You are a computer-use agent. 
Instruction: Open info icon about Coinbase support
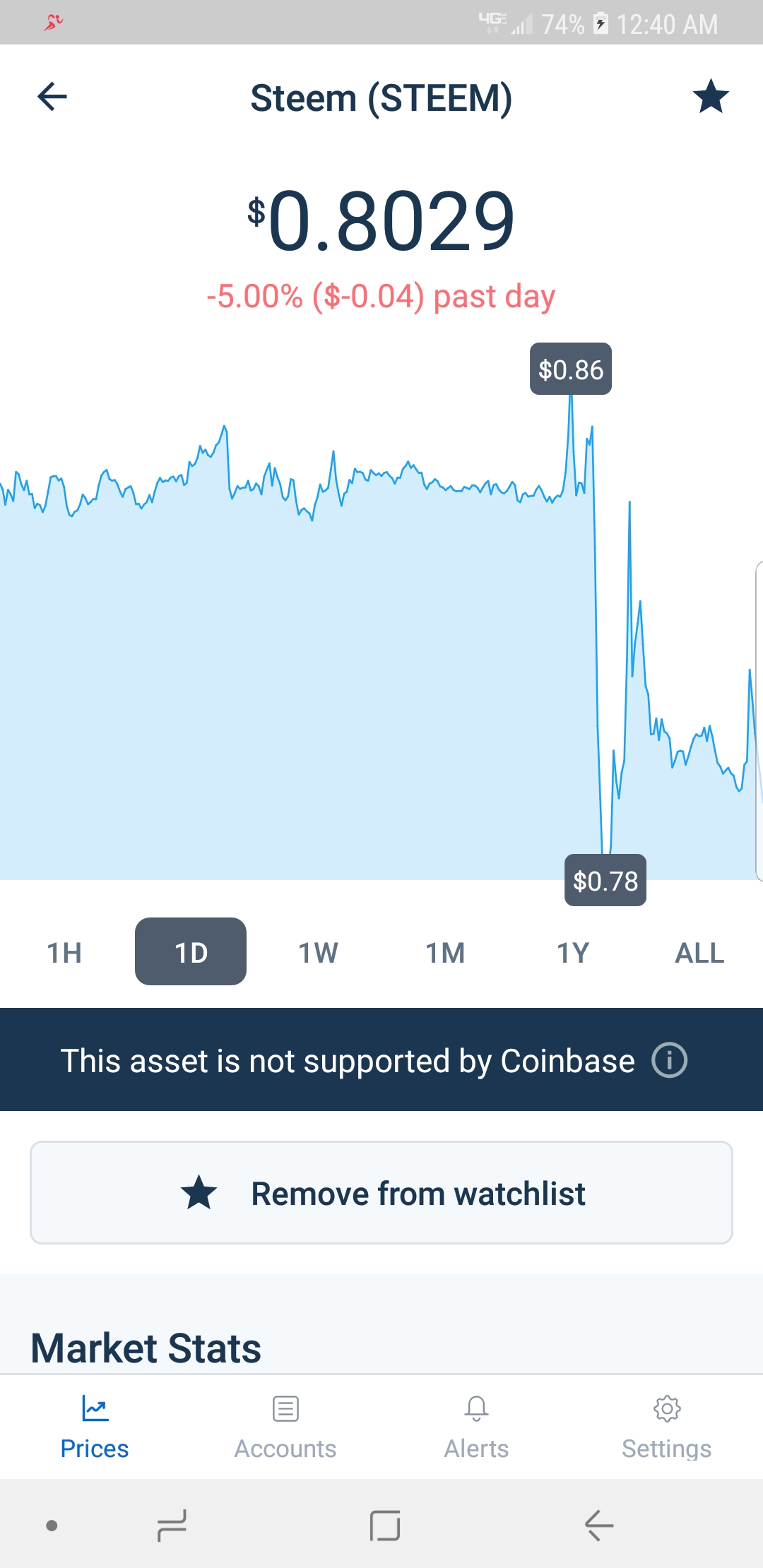pos(669,1060)
